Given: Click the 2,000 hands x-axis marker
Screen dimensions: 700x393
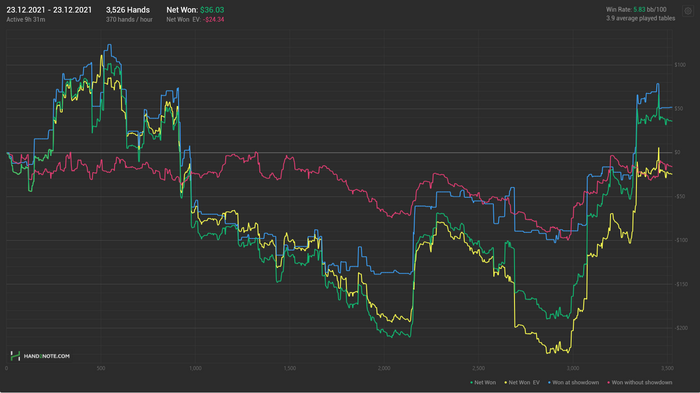Looking at the screenshot, I should pyautogui.click(x=384, y=368).
